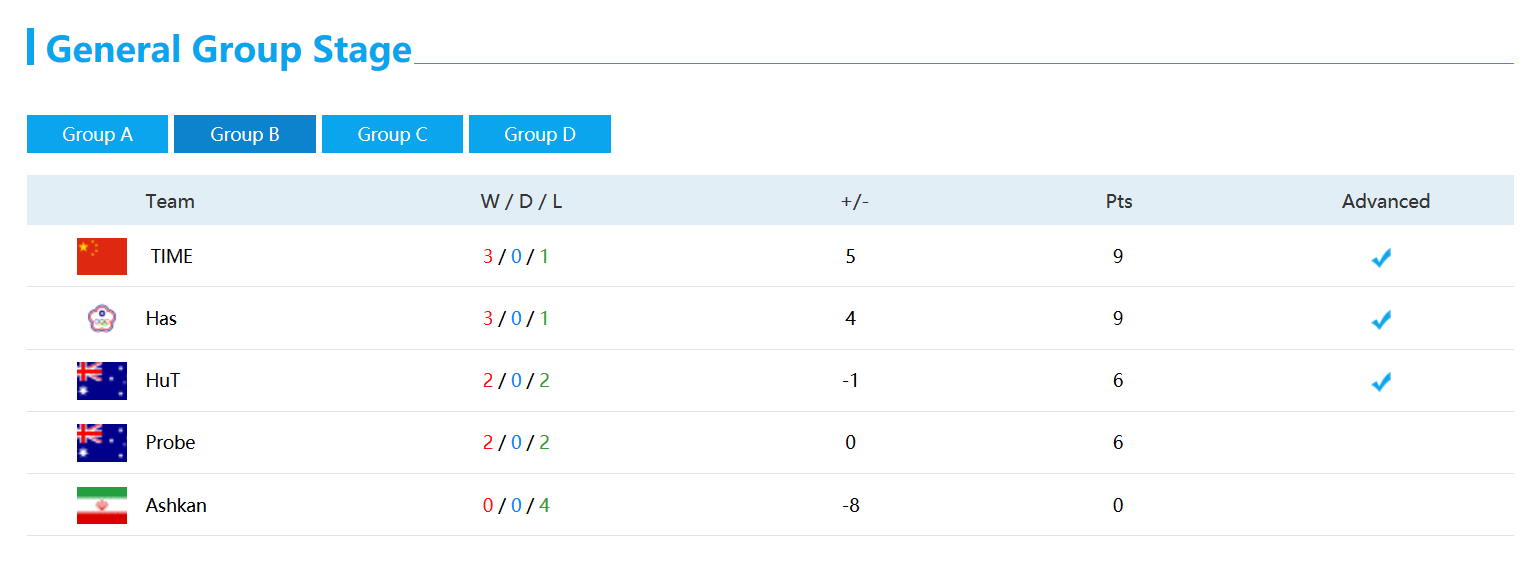Select team name Ashkan
The width and height of the screenshot is (1533, 567).
pos(176,505)
